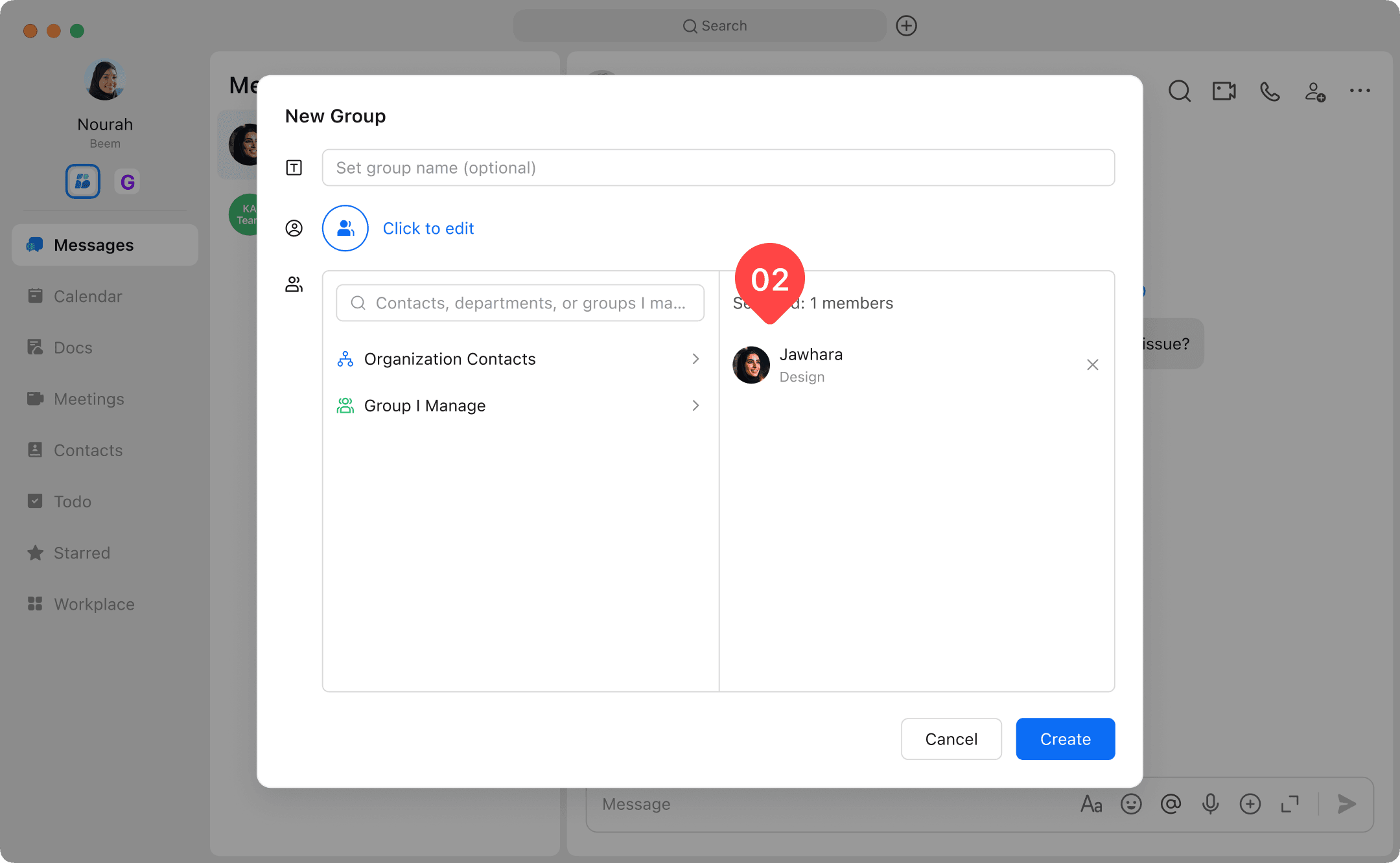Click the group avatar edit icon
This screenshot has width=1400, height=863.
(345, 228)
